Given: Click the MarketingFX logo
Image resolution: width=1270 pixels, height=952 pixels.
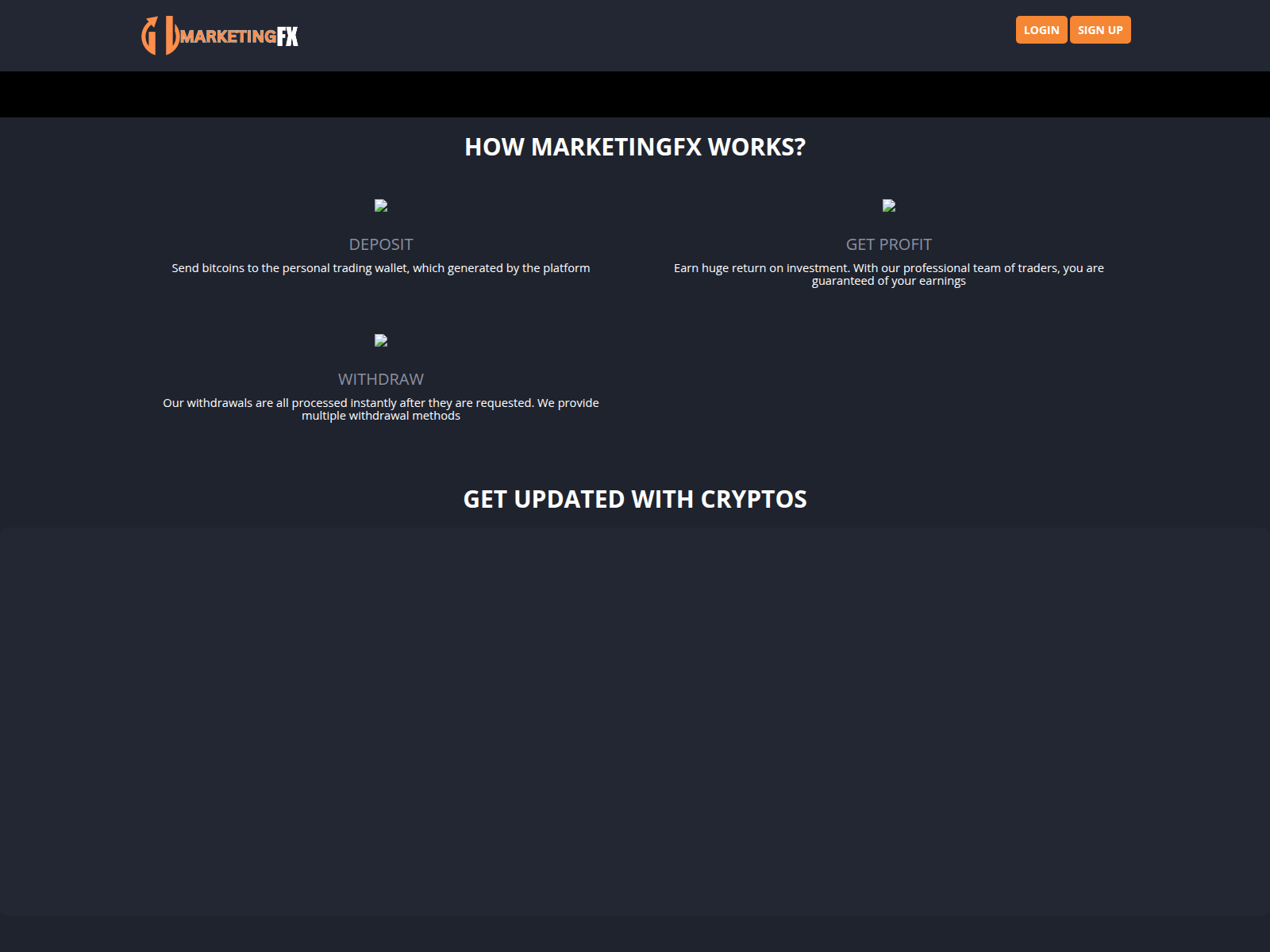Looking at the screenshot, I should pos(220,36).
